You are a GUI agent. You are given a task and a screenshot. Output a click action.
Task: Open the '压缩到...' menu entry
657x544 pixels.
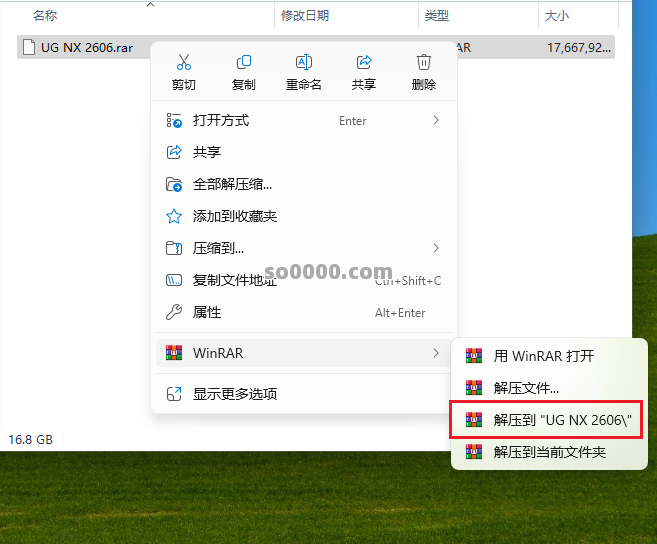coord(304,248)
